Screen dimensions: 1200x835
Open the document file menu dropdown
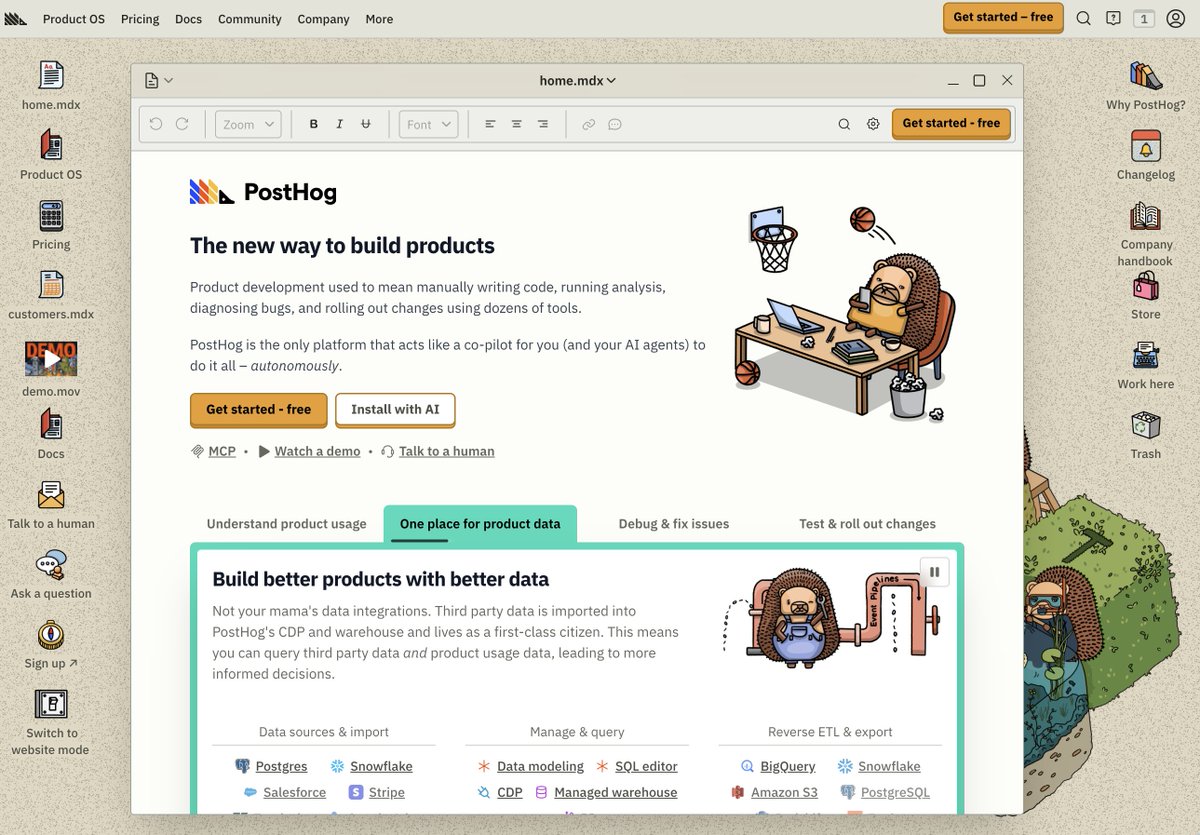159,80
